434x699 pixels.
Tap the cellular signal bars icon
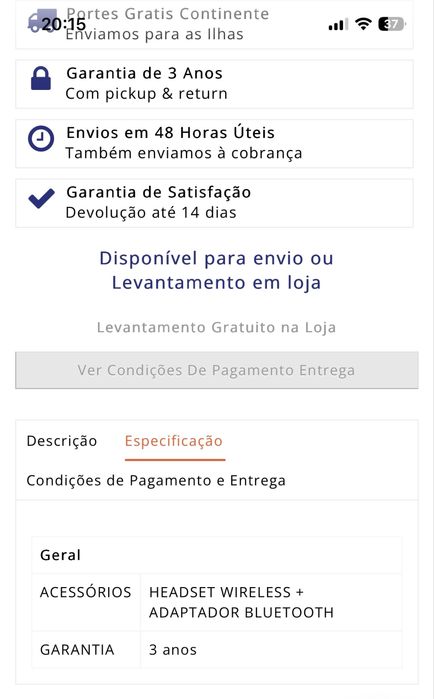(338, 25)
